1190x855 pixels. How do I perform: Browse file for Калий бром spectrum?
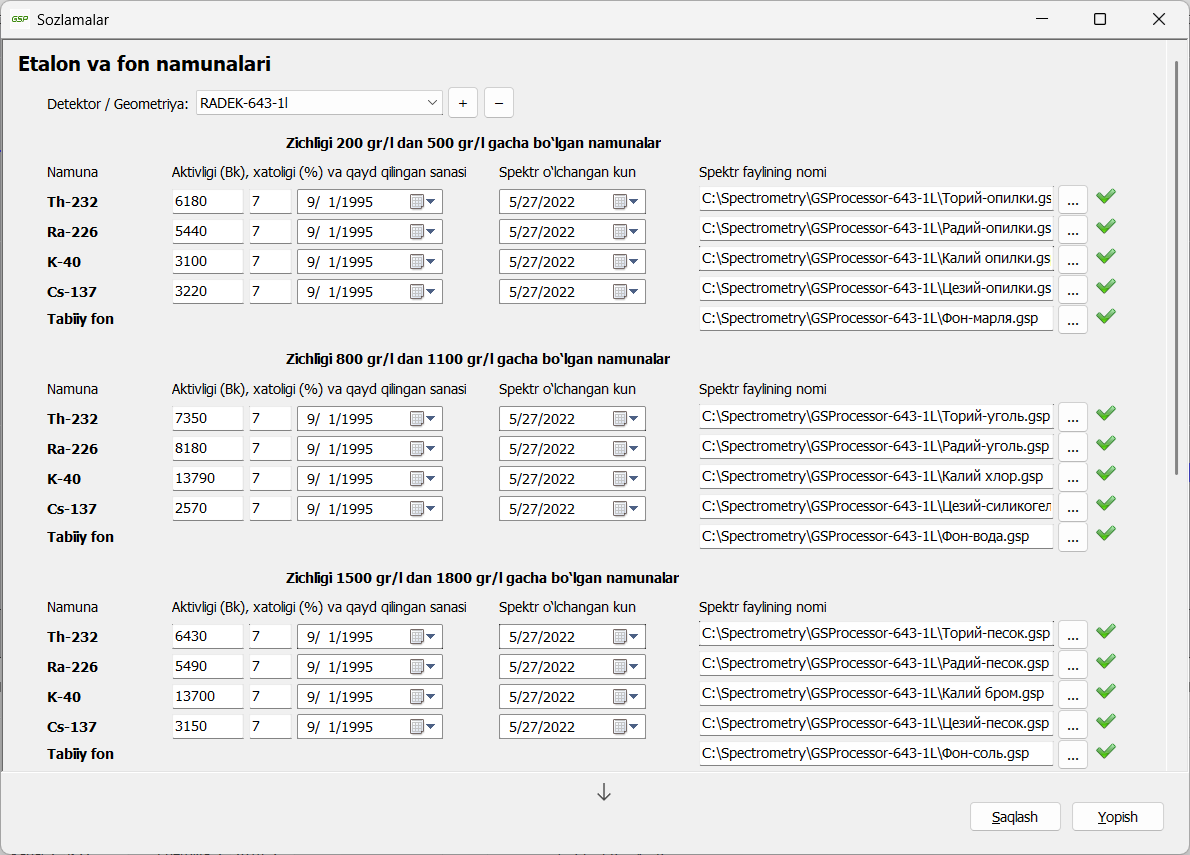click(1072, 695)
